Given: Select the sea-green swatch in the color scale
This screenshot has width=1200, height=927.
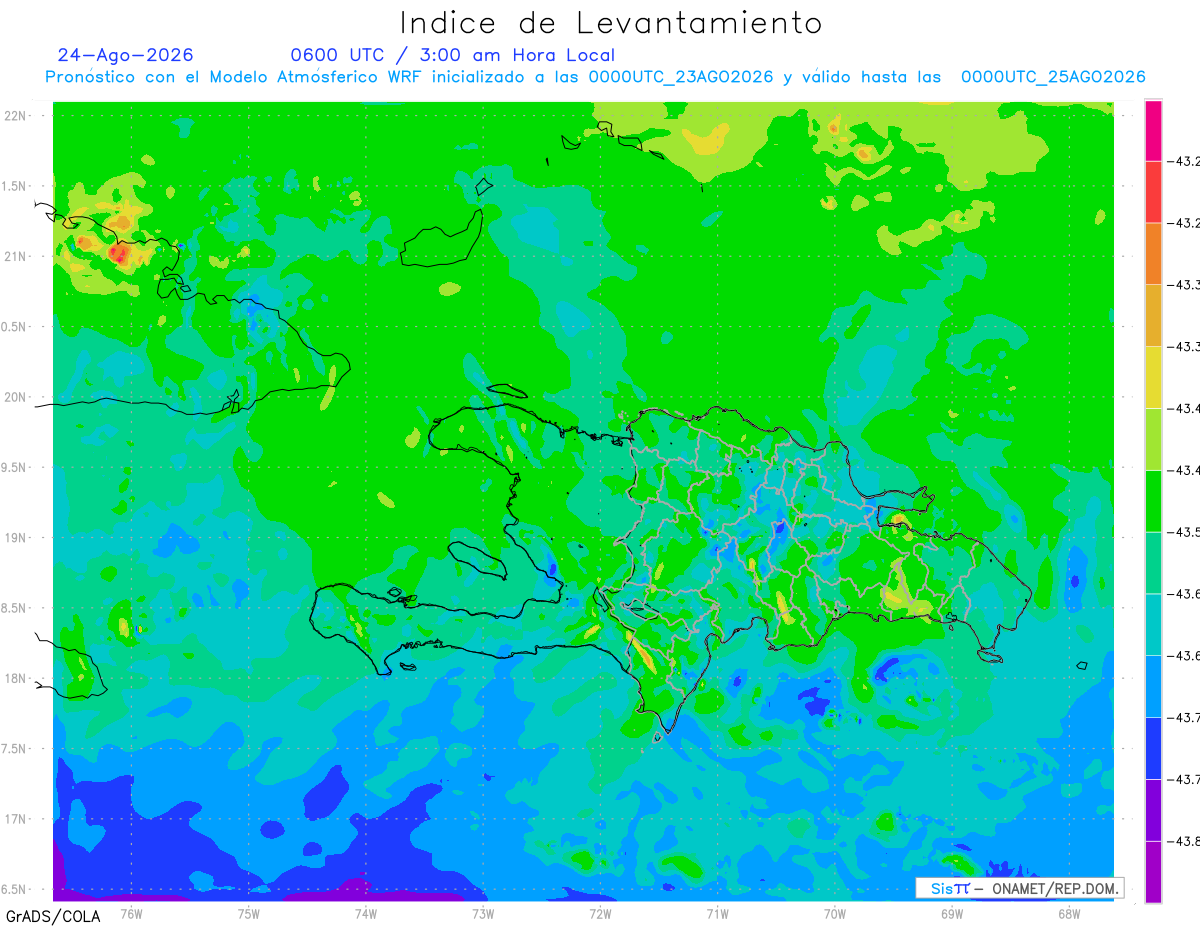Looking at the screenshot, I should (x=1153, y=563).
